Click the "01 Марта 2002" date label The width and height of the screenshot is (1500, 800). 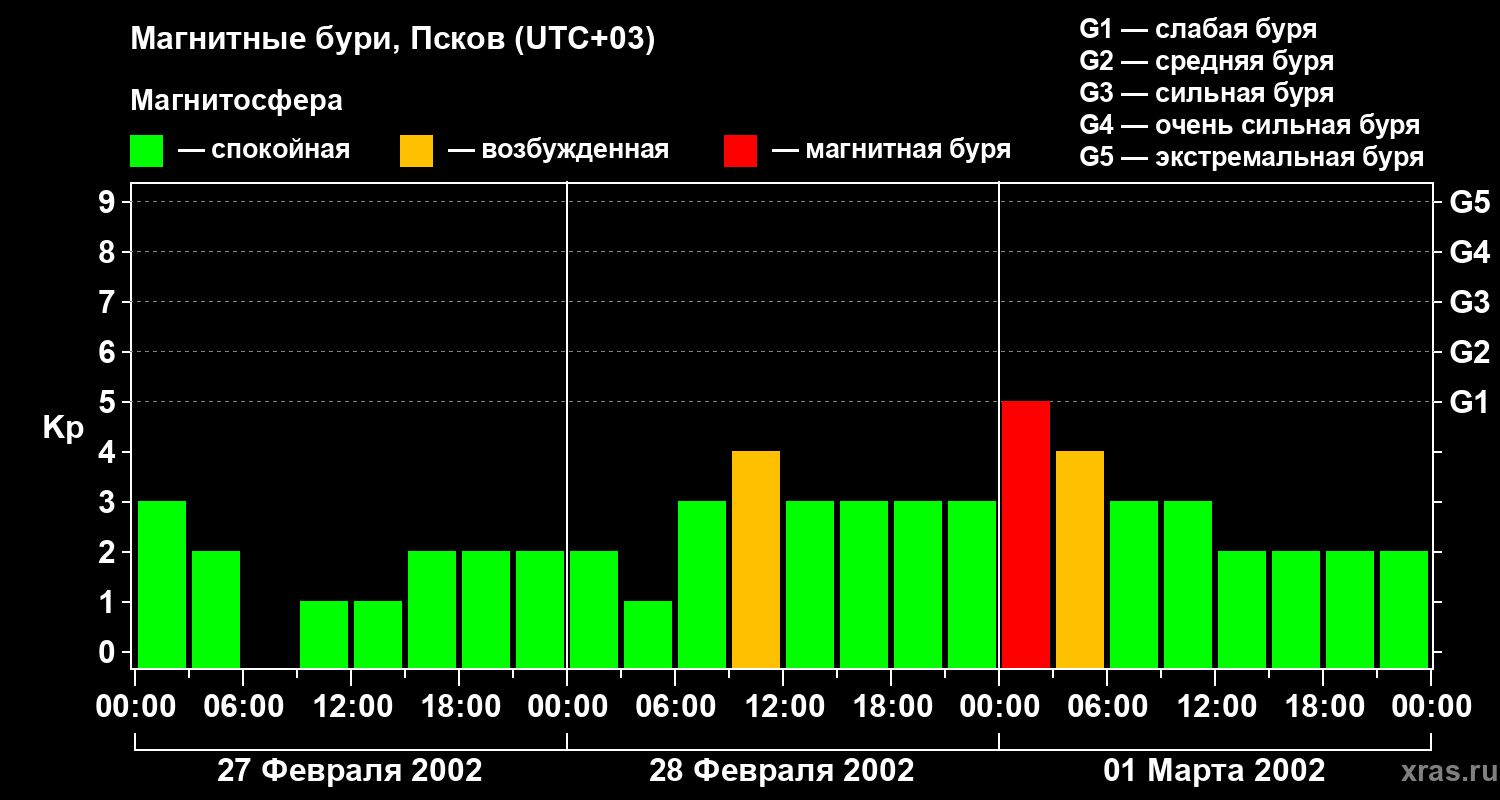point(1214,771)
